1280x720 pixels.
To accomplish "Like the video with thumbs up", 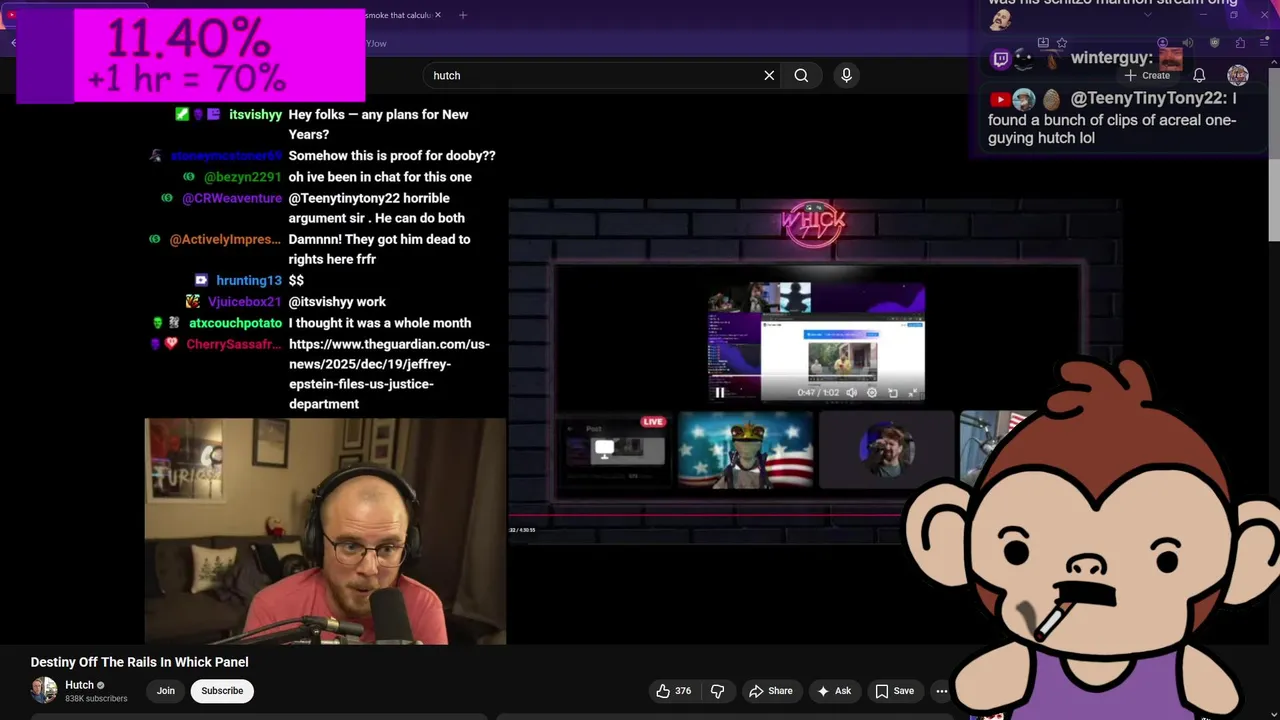I will (674, 691).
